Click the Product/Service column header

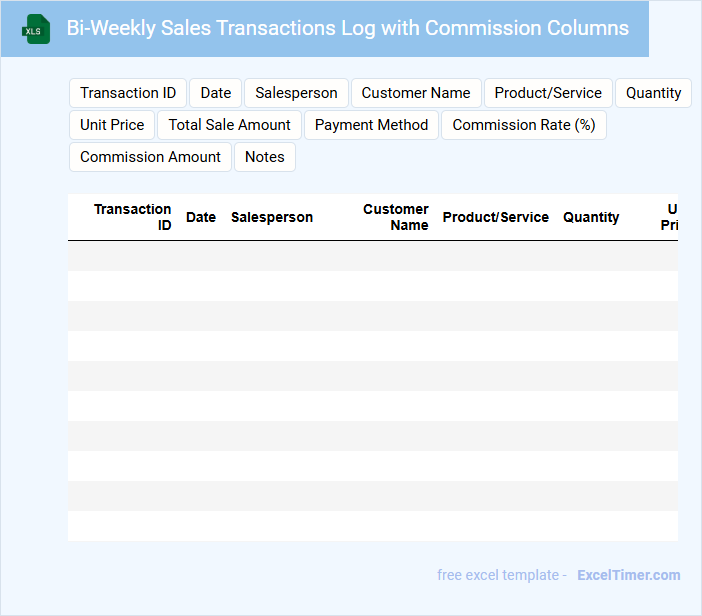coord(496,217)
